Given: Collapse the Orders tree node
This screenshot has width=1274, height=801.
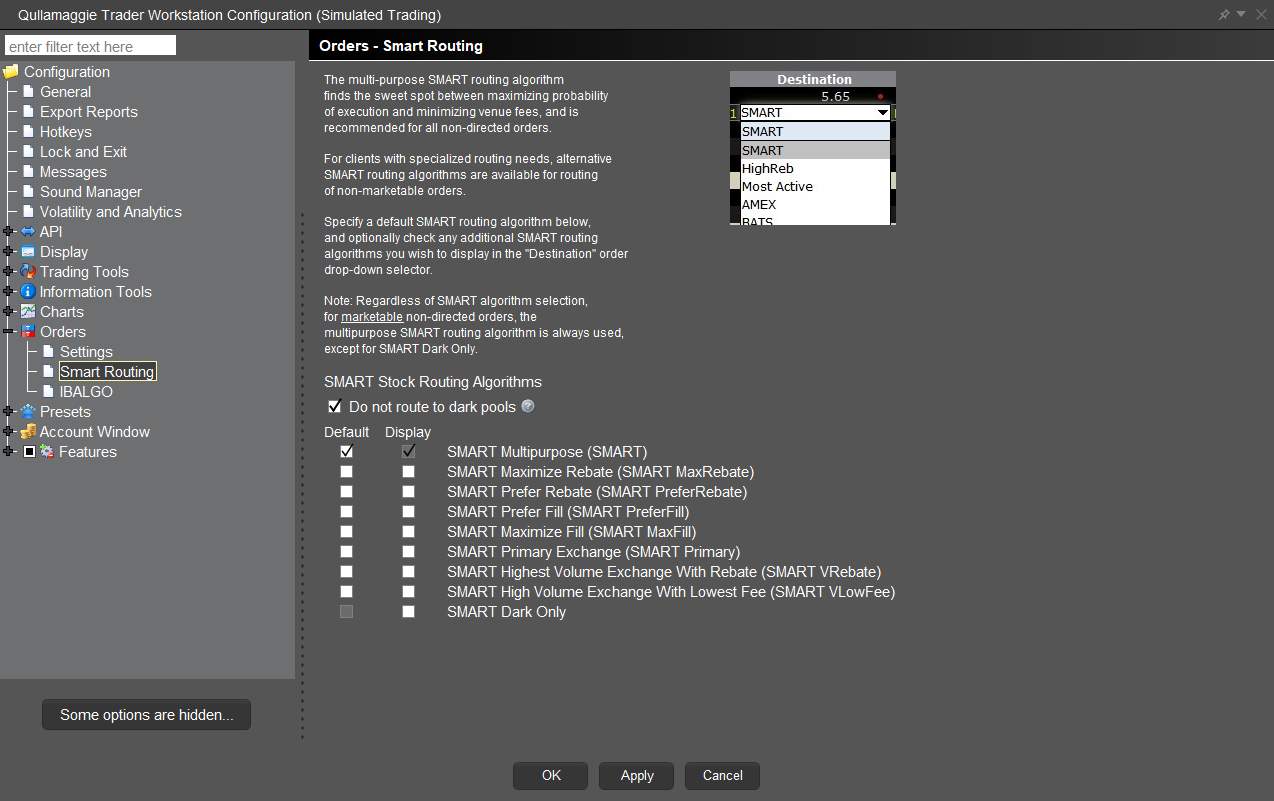Looking at the screenshot, I should click(9, 332).
